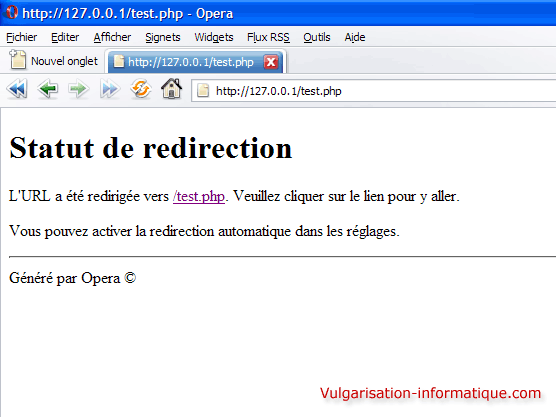Image resolution: width=556 pixels, height=417 pixels.
Task: Open the Afficher menu
Action: click(112, 37)
